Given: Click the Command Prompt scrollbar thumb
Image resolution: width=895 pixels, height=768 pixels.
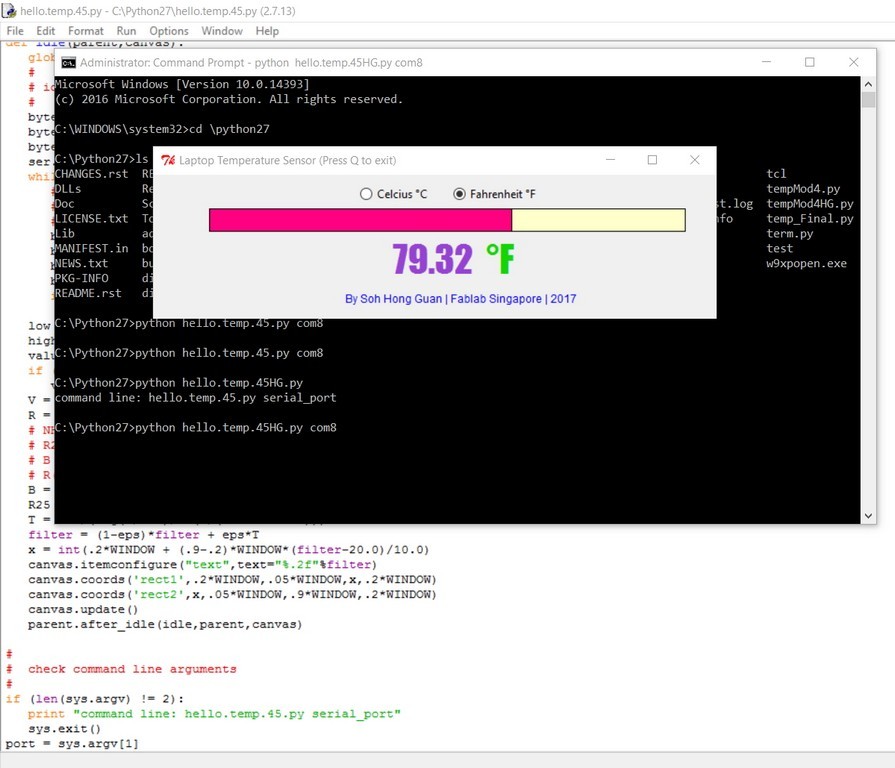Looking at the screenshot, I should (x=868, y=99).
